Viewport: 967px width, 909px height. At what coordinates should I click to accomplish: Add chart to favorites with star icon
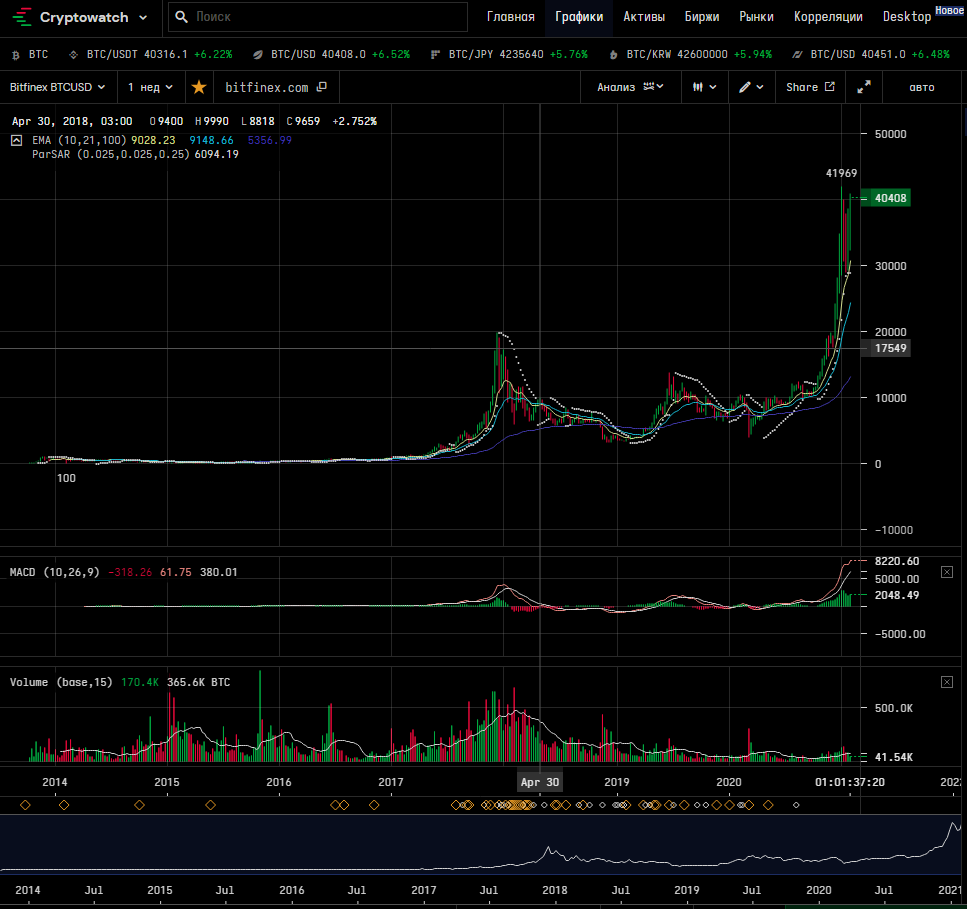coord(199,87)
